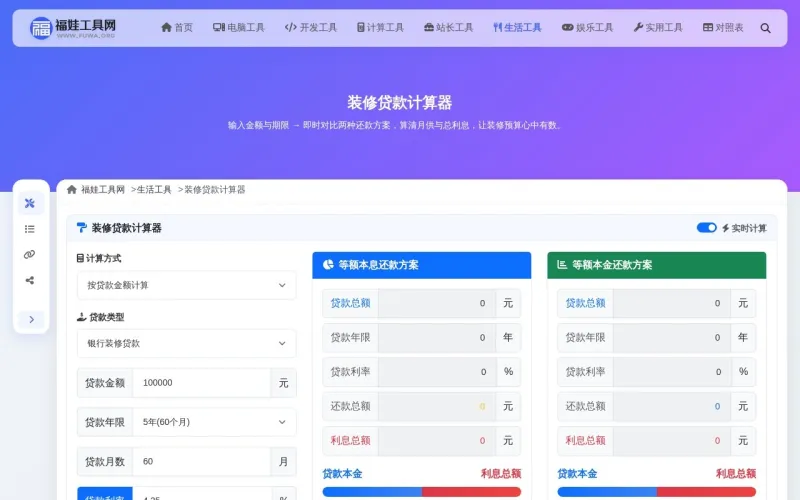This screenshot has width=800, height=500.
Task: Open the 计算方式 dropdown
Action: tap(187, 285)
